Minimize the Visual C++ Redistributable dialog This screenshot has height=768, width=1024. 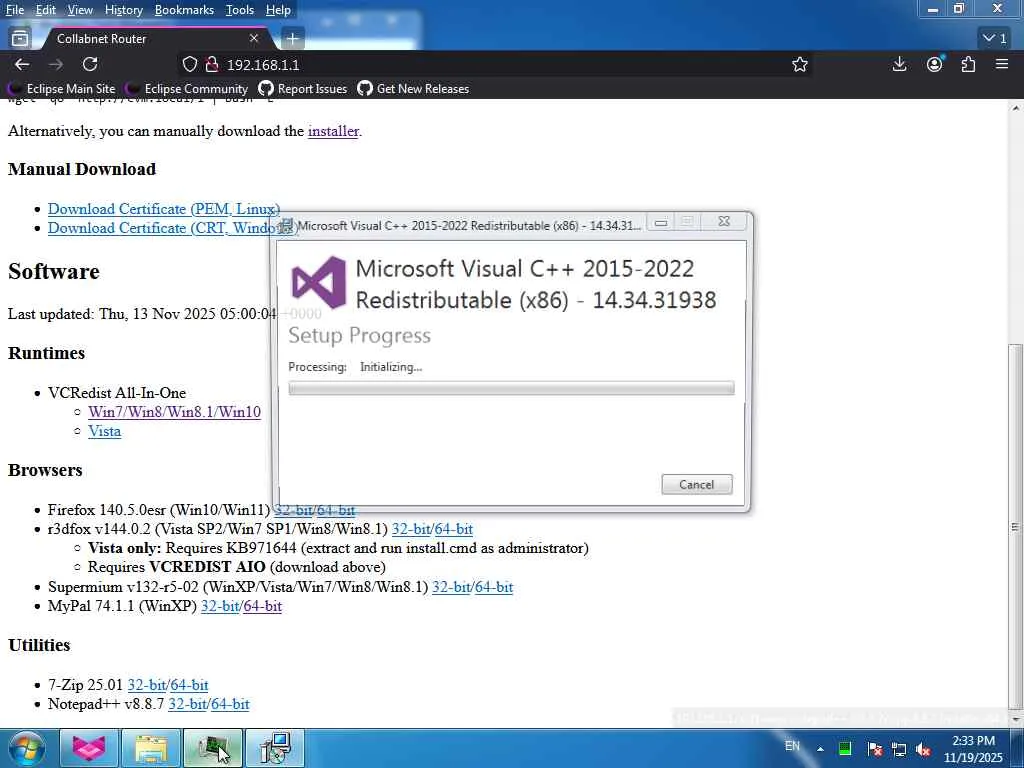[661, 223]
